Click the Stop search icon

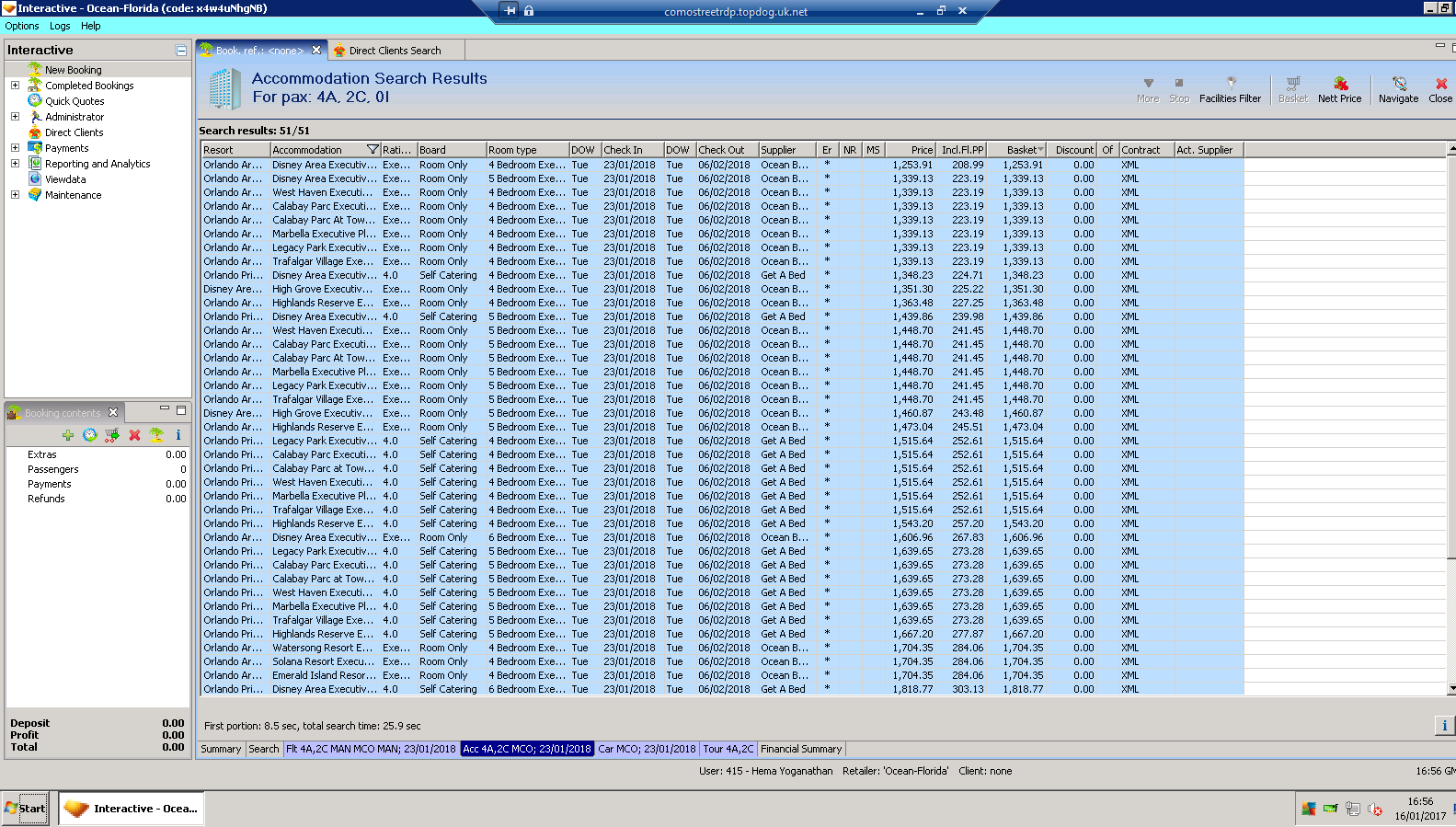1178,83
